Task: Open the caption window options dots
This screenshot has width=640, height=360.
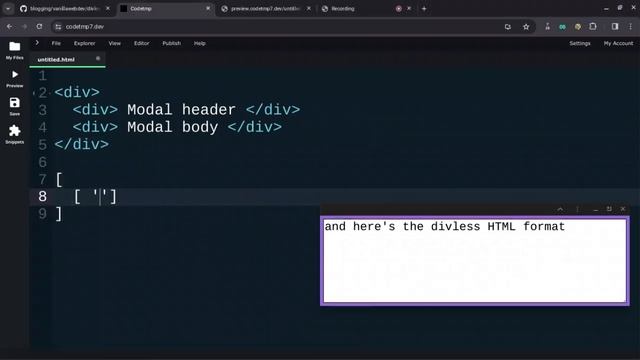Action: (x=577, y=209)
